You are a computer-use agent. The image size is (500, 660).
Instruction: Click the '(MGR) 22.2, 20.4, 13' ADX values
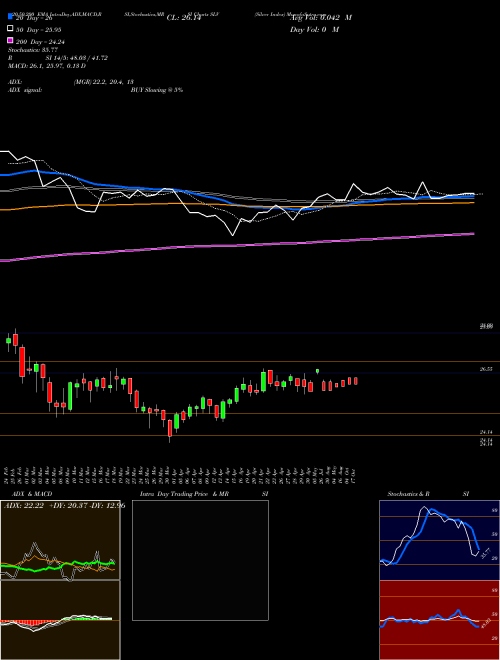click(104, 82)
